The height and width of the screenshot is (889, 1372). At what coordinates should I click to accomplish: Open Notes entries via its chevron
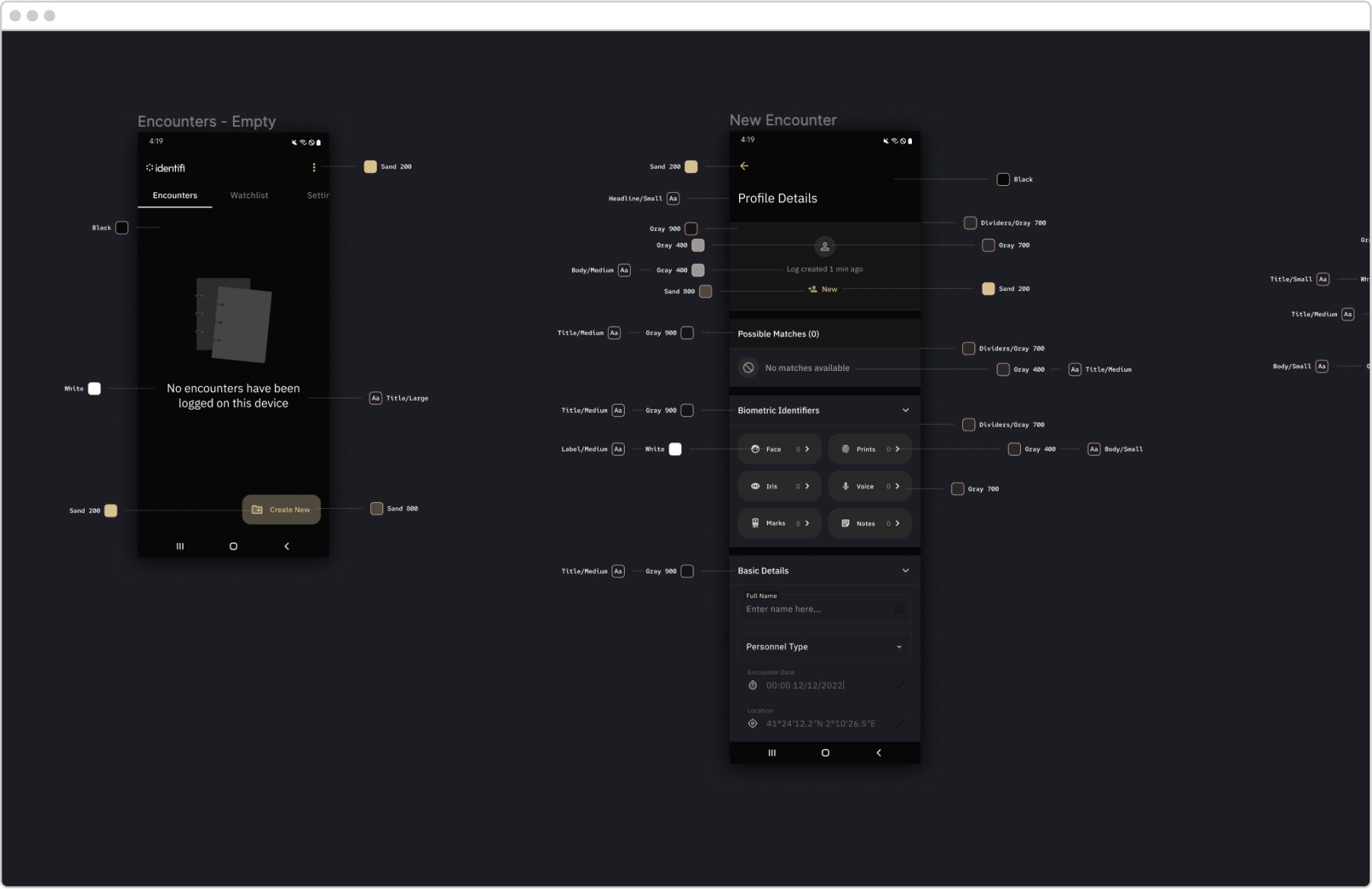click(x=897, y=523)
